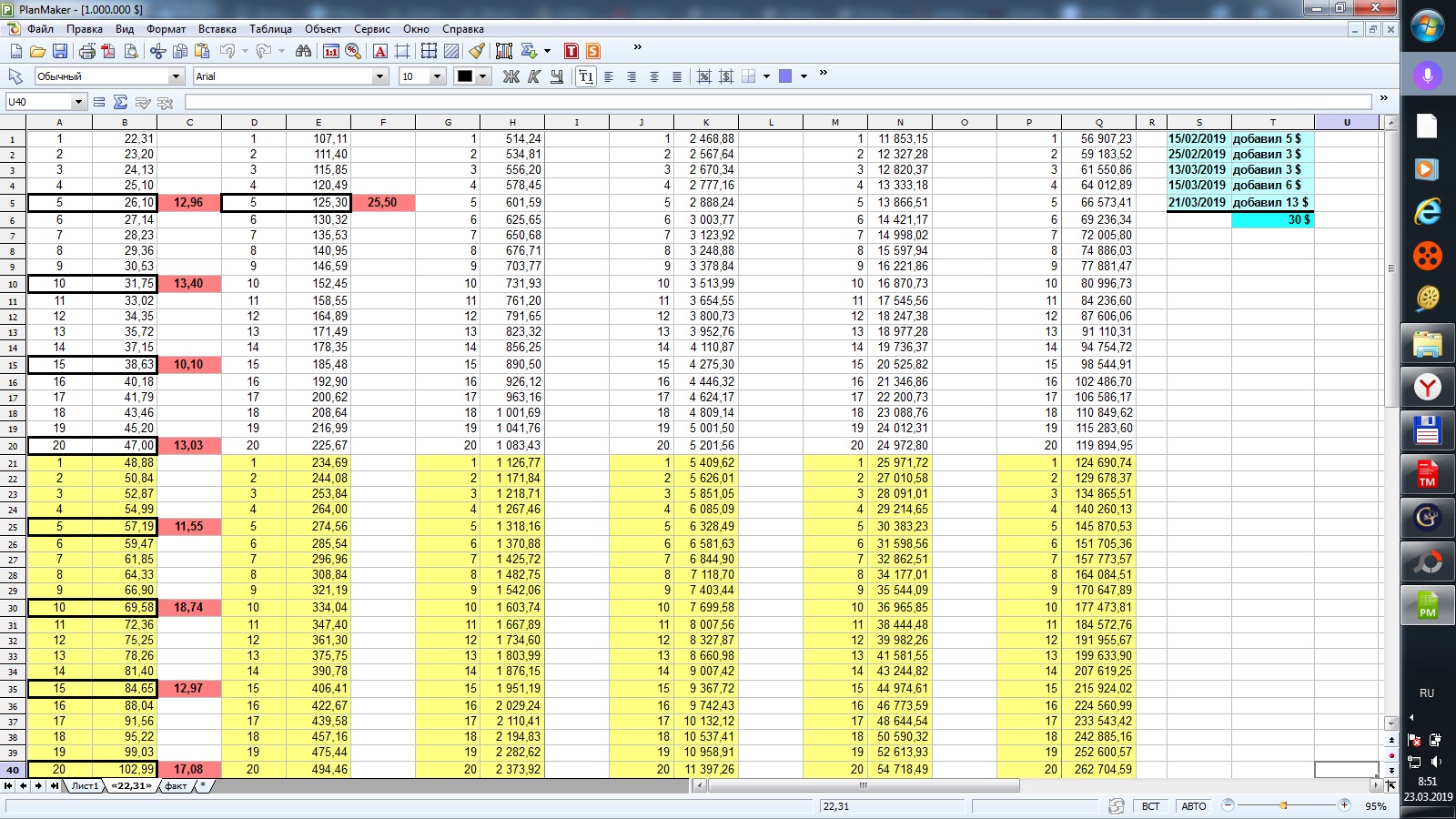The width and height of the screenshot is (1456, 819).
Task: Open search with the binoculars icon
Action: [x=303, y=51]
